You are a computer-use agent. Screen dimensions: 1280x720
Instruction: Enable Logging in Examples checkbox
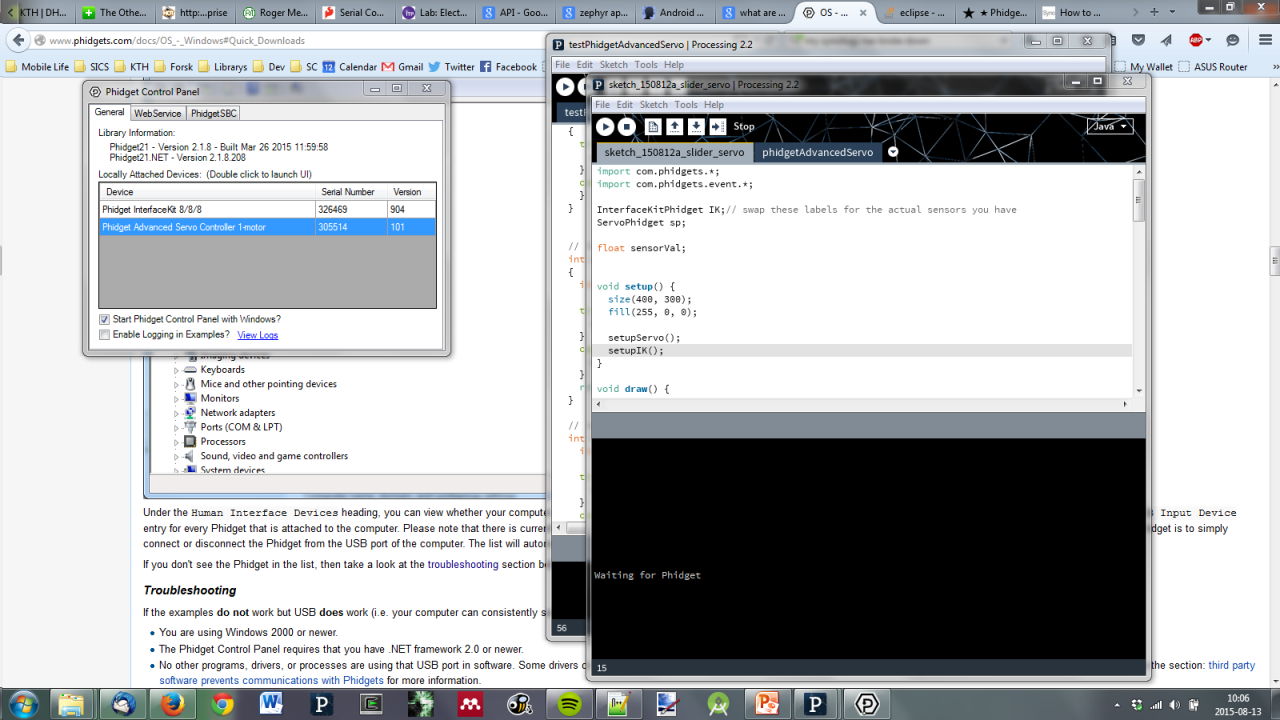[x=105, y=335]
